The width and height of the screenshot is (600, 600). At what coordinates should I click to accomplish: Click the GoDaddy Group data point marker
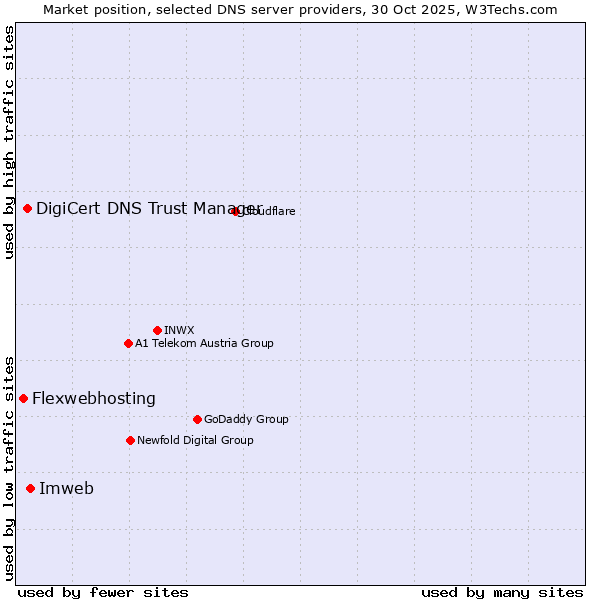coord(197,419)
